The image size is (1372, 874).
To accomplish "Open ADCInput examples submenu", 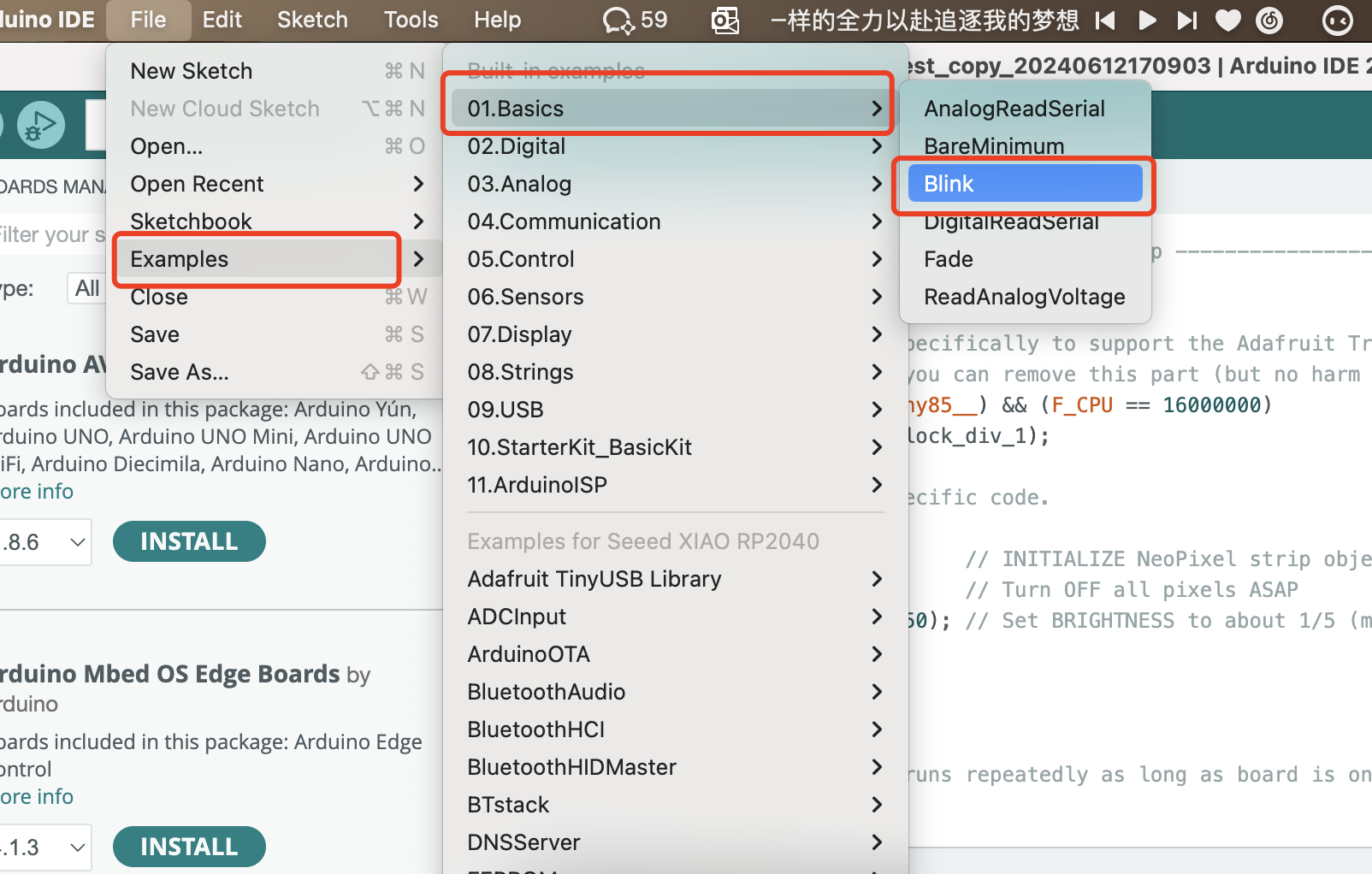I will coord(675,617).
